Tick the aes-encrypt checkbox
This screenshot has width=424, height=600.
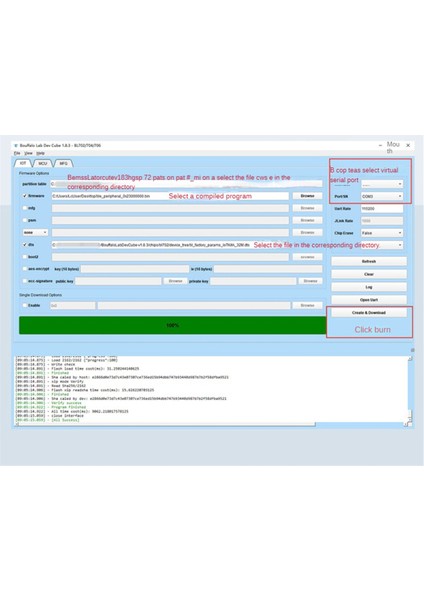[x=25, y=269]
